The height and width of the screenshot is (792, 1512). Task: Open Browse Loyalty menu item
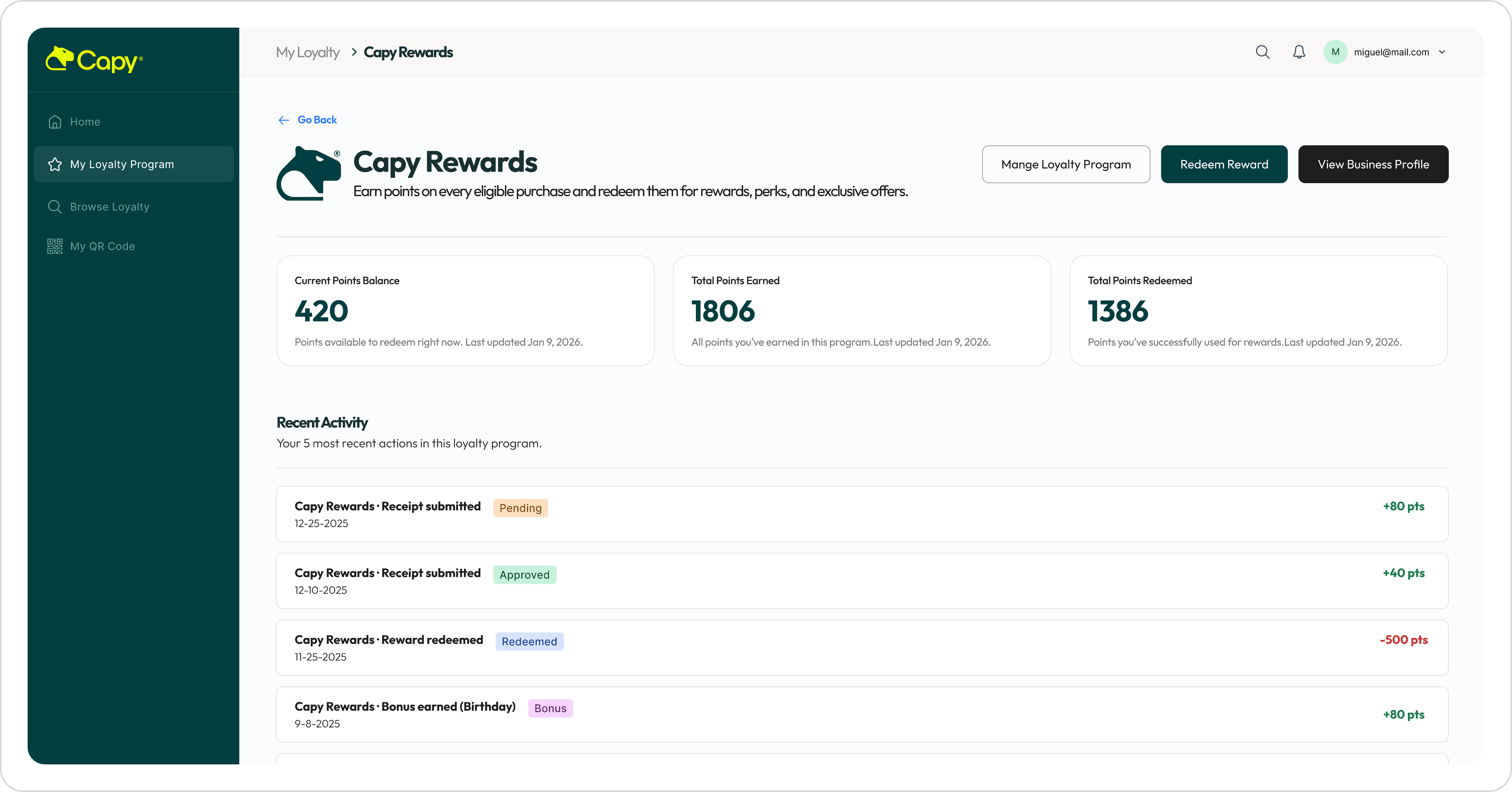(110, 207)
